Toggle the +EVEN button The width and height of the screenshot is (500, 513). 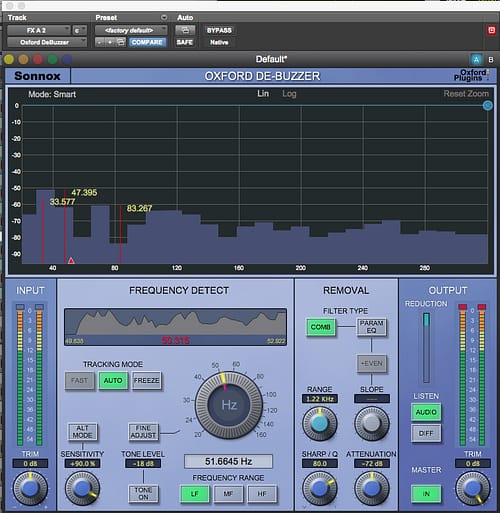pos(371,363)
